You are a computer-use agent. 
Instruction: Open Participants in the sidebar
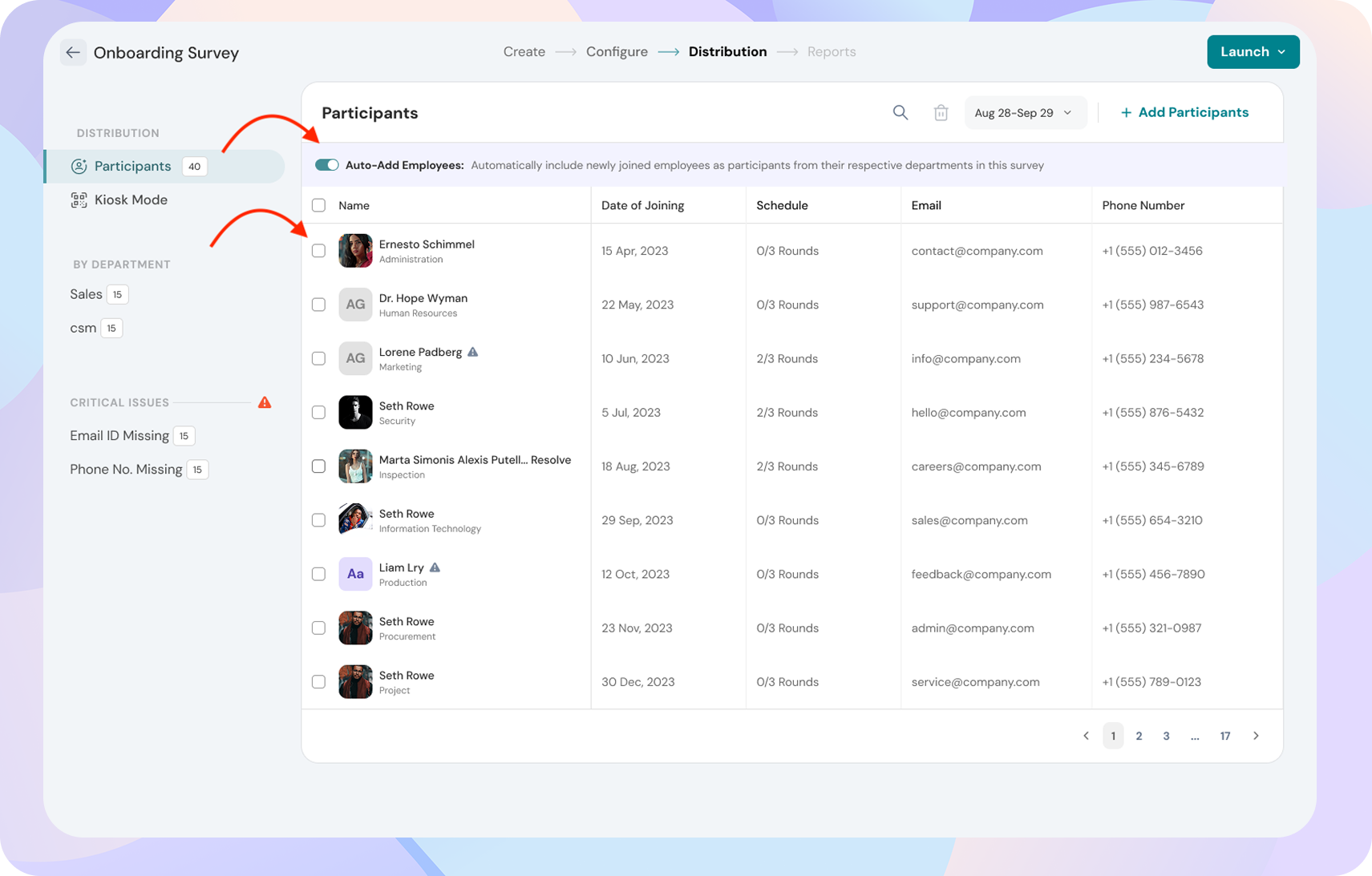pos(165,167)
